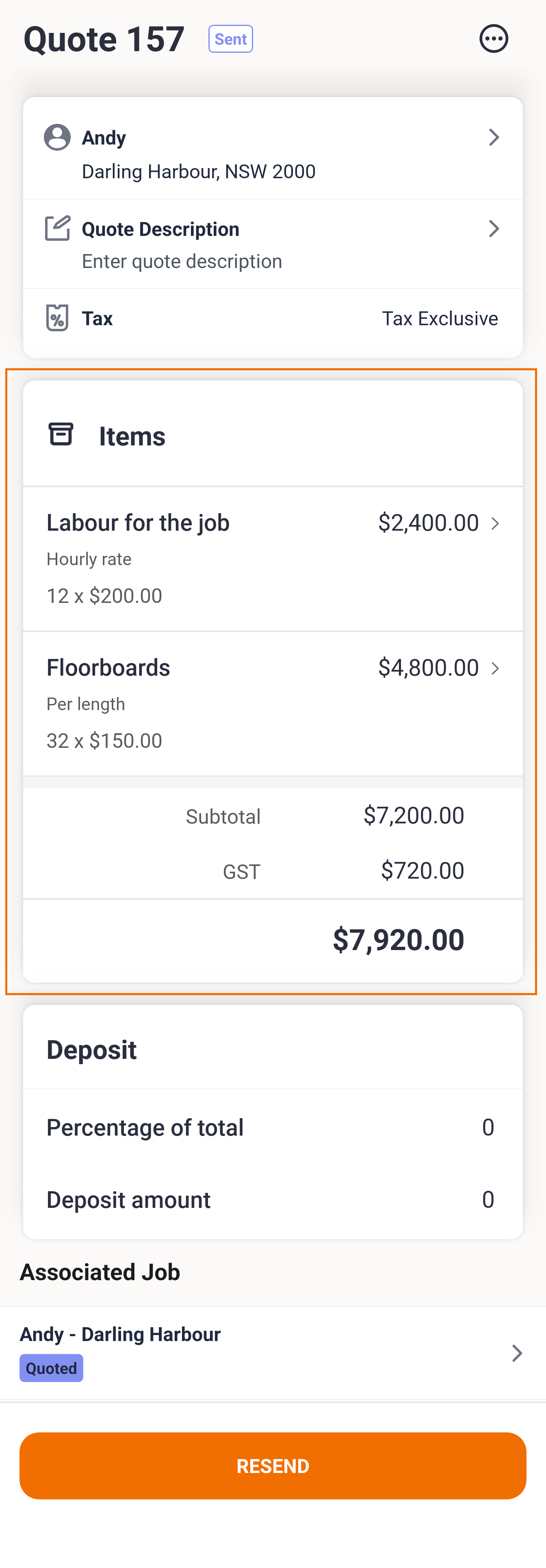The height and width of the screenshot is (1568, 546).
Task: Edit the Percentage of total deposit value
Action: tap(487, 1127)
